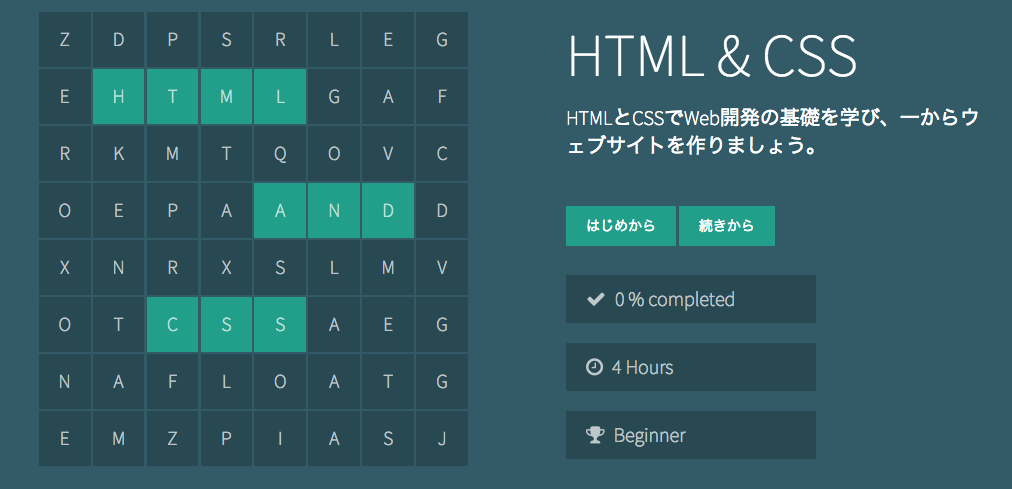Screen dimensions: 1012x489
Task: Select the highlighted S tile adjacent to C
Action: [x=226, y=325]
